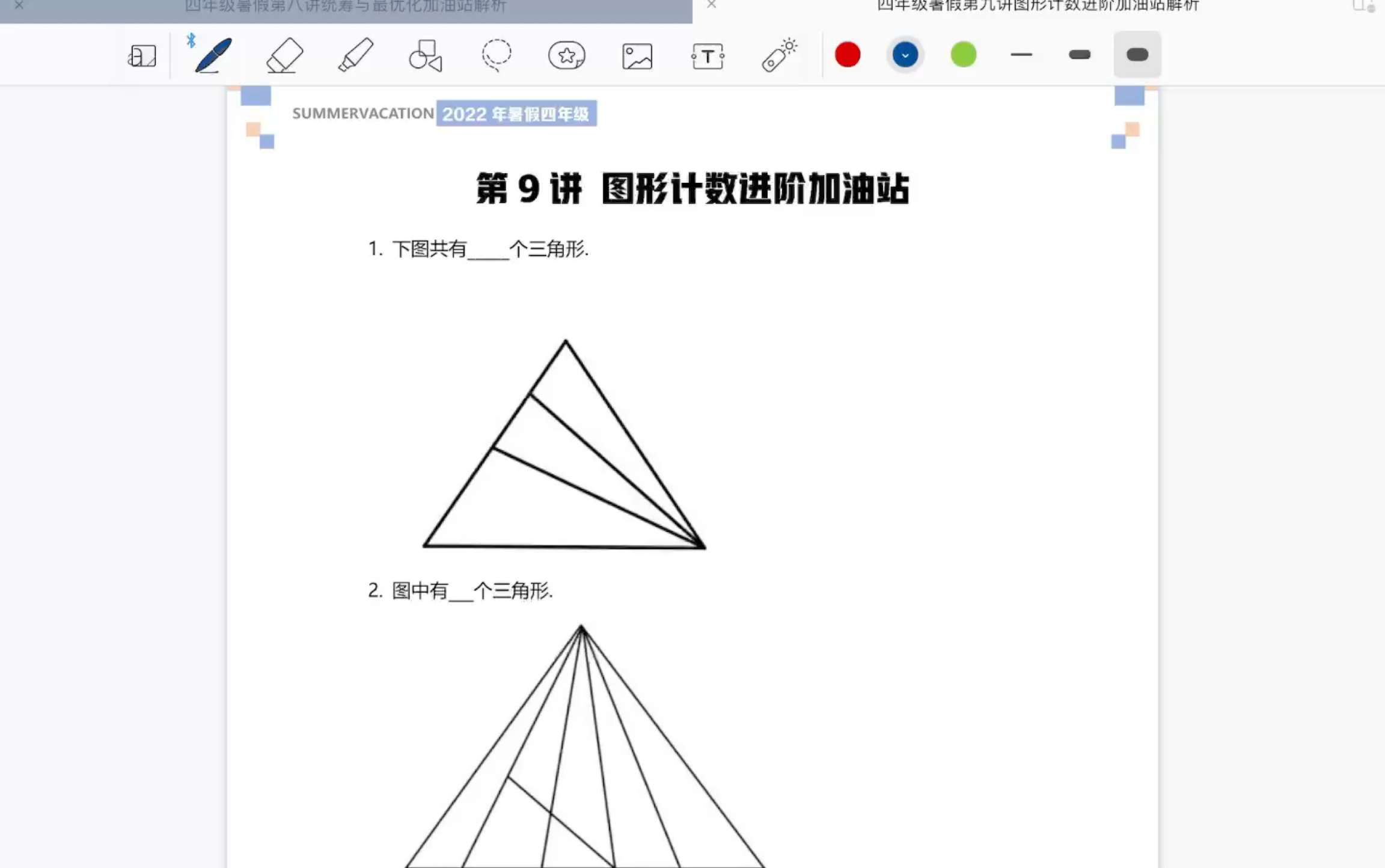Select the Highlighter tool
The height and width of the screenshot is (868, 1385).
click(355, 54)
